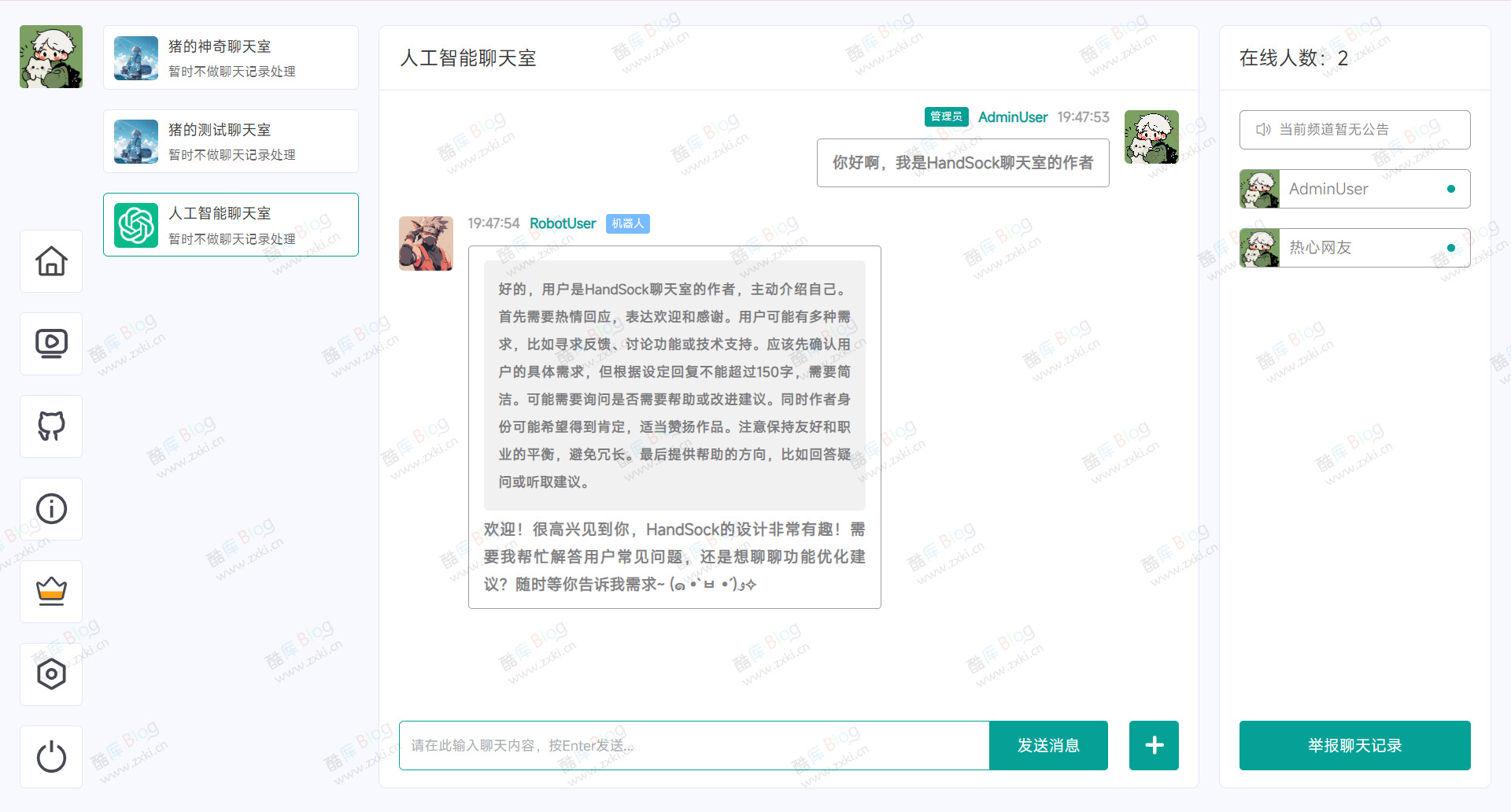Click the info icon in sidebar
Viewport: 1511px width, 812px height.
pos(50,508)
